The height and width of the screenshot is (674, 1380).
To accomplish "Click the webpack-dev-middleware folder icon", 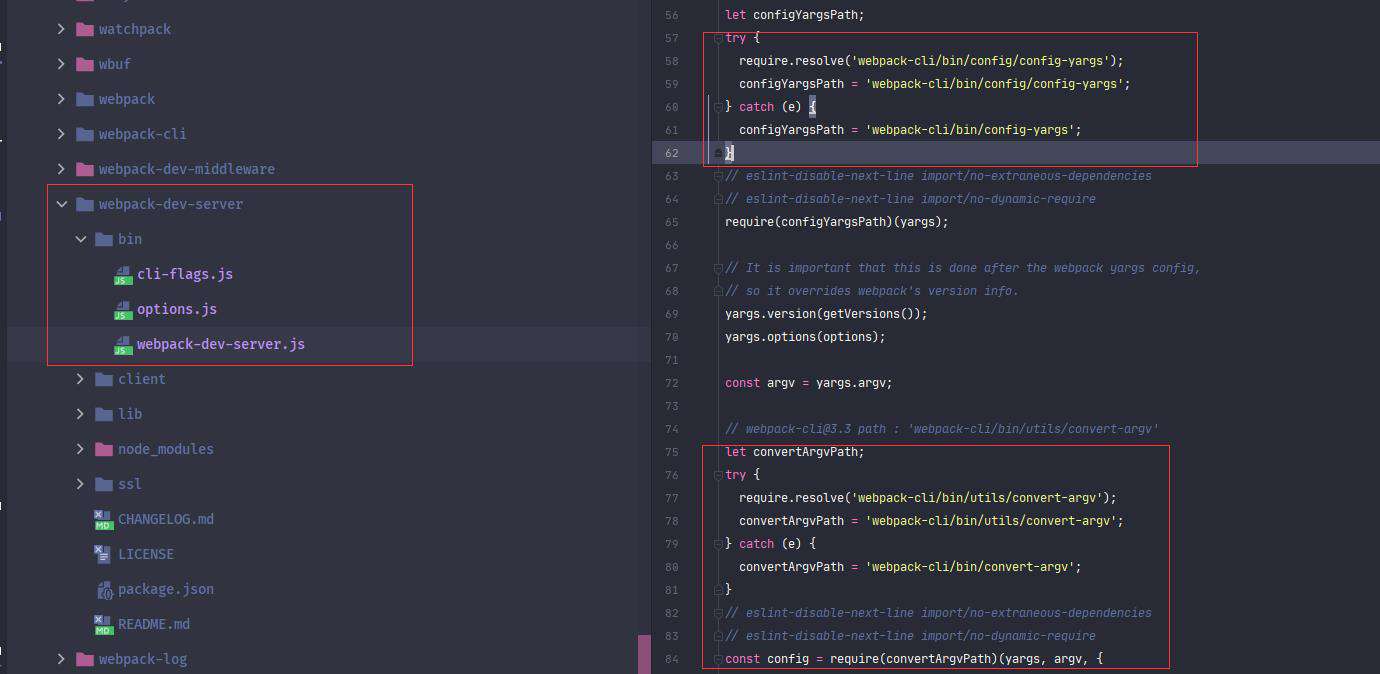I will click(x=84, y=169).
